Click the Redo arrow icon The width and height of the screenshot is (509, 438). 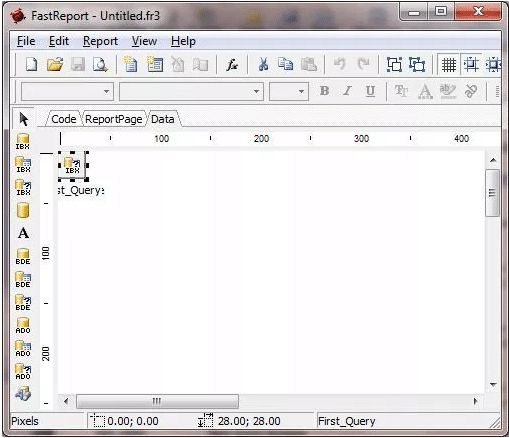click(363, 64)
